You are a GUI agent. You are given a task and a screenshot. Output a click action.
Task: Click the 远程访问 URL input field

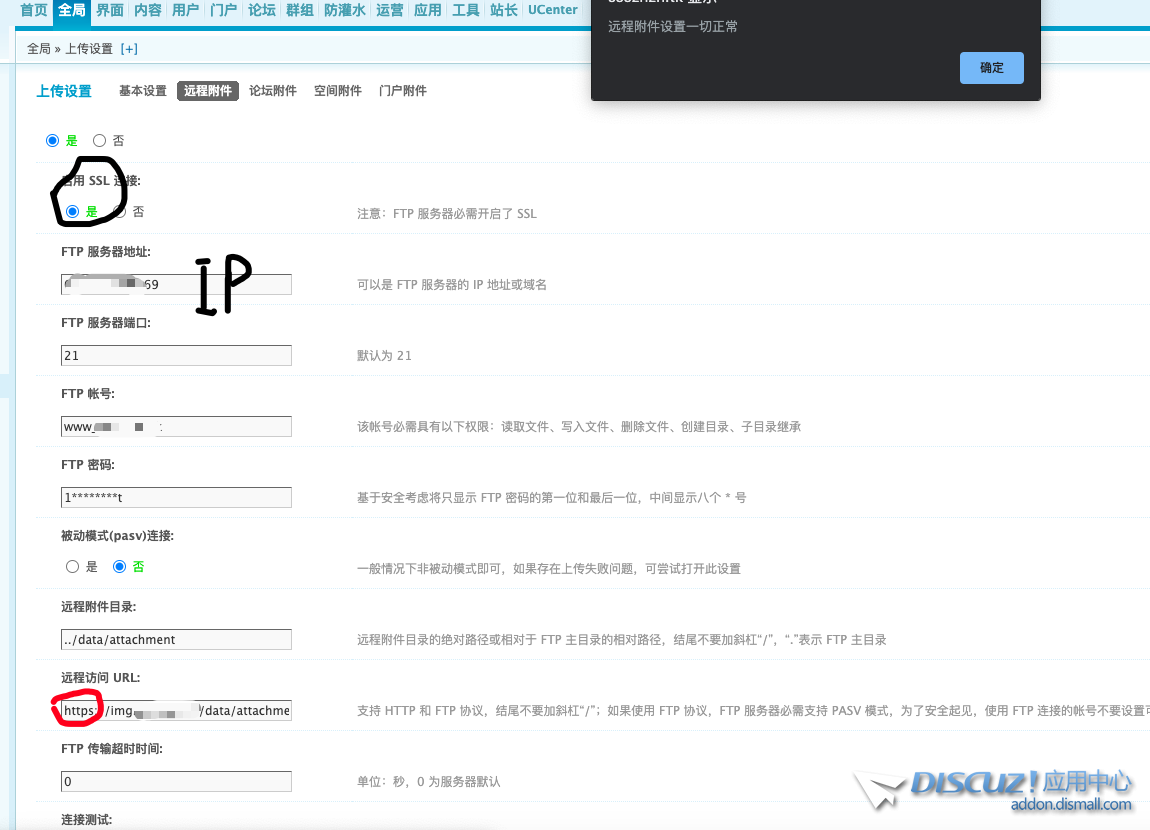tap(176, 711)
